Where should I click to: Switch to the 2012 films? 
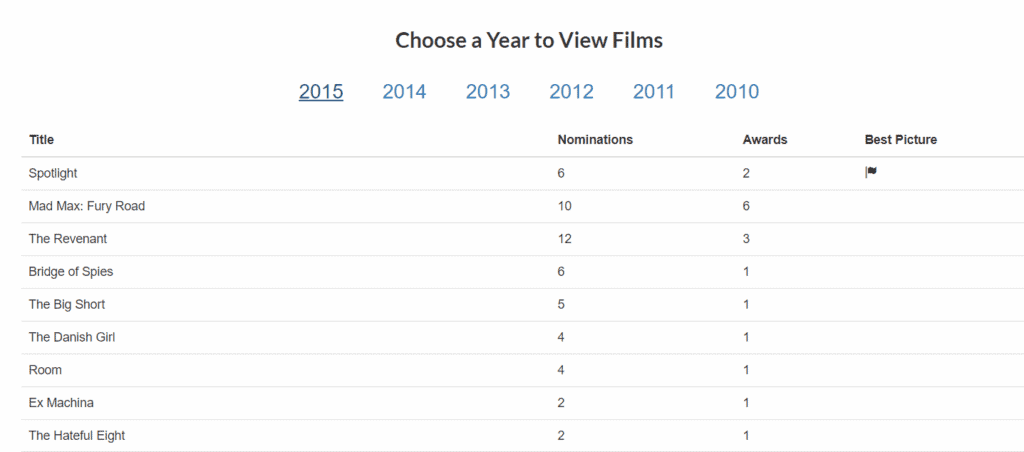[x=571, y=92]
